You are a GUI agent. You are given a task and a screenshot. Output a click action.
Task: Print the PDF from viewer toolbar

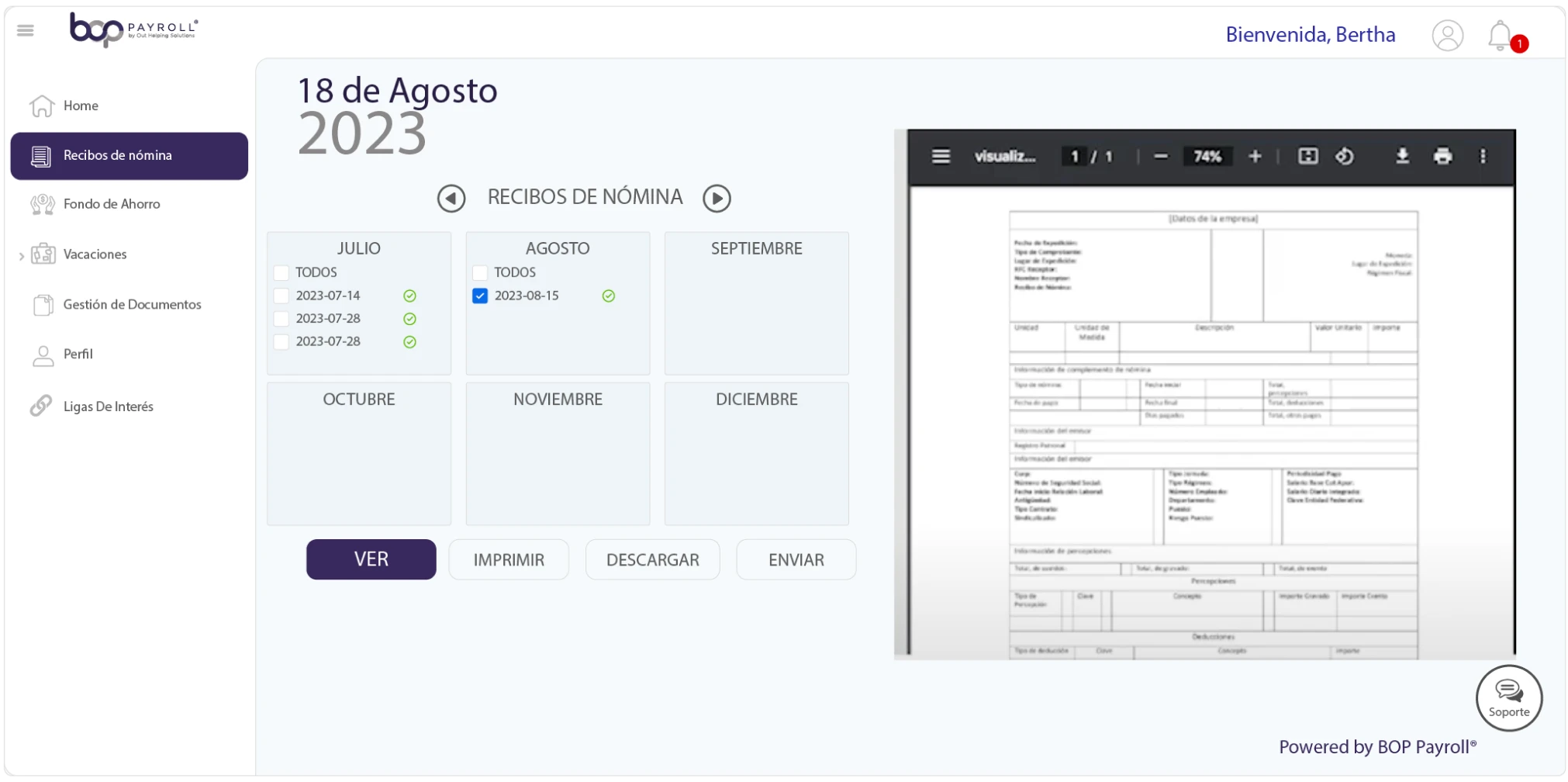pos(1442,157)
